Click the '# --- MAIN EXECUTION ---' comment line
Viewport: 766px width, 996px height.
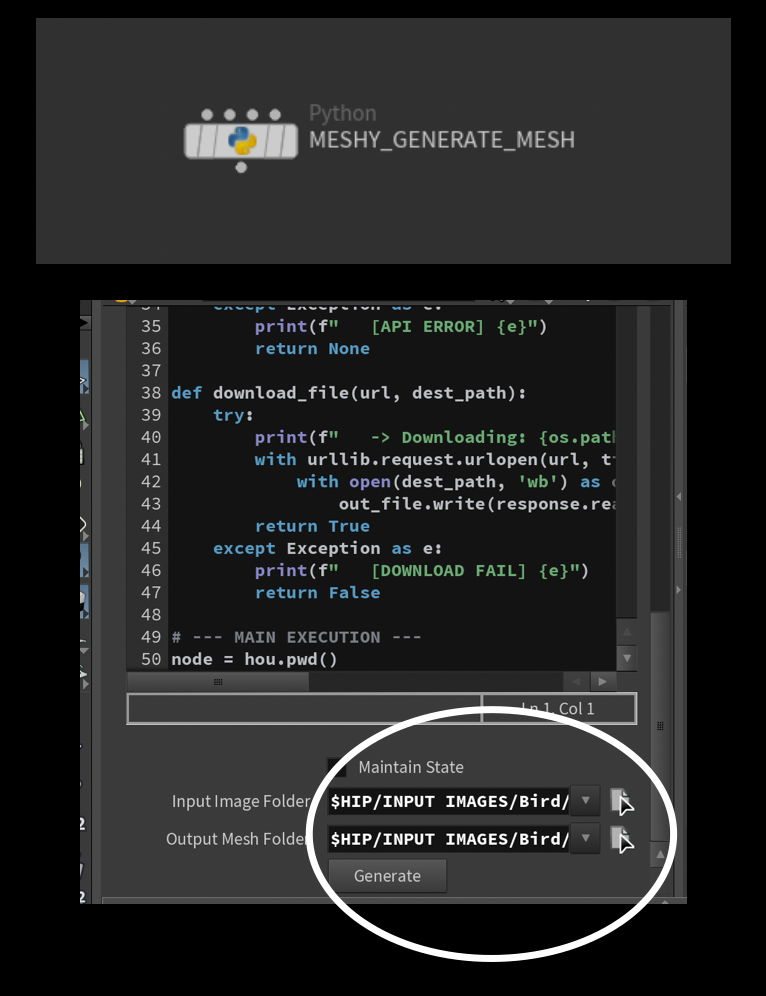(296, 637)
